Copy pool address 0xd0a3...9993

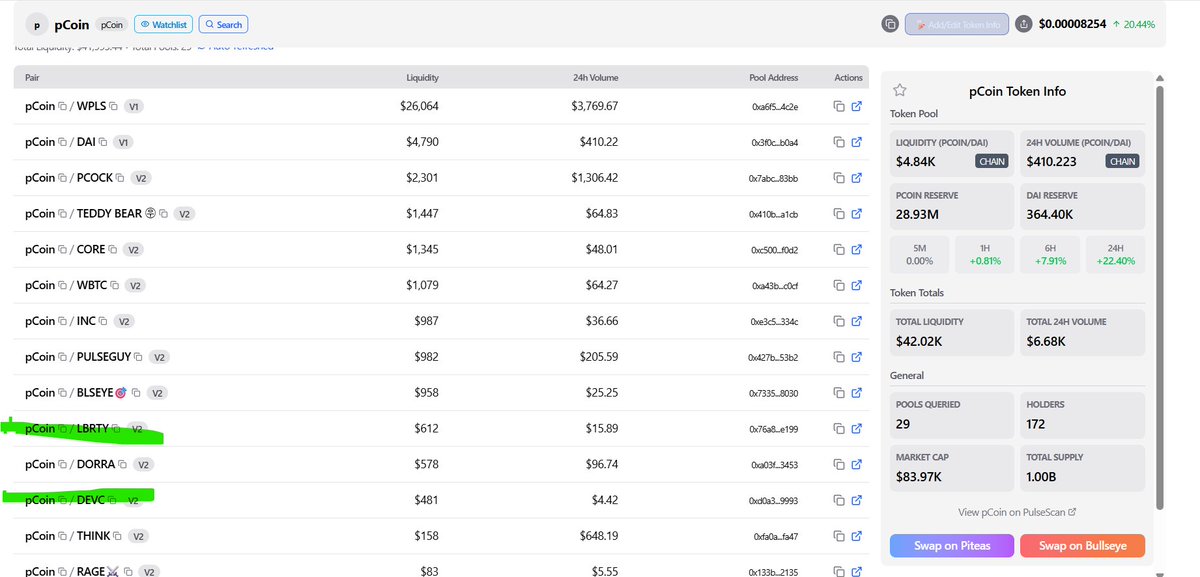pyautogui.click(x=840, y=500)
